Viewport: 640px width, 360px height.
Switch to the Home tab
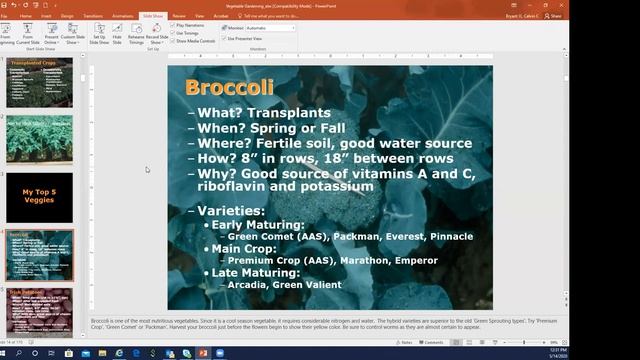click(25, 16)
